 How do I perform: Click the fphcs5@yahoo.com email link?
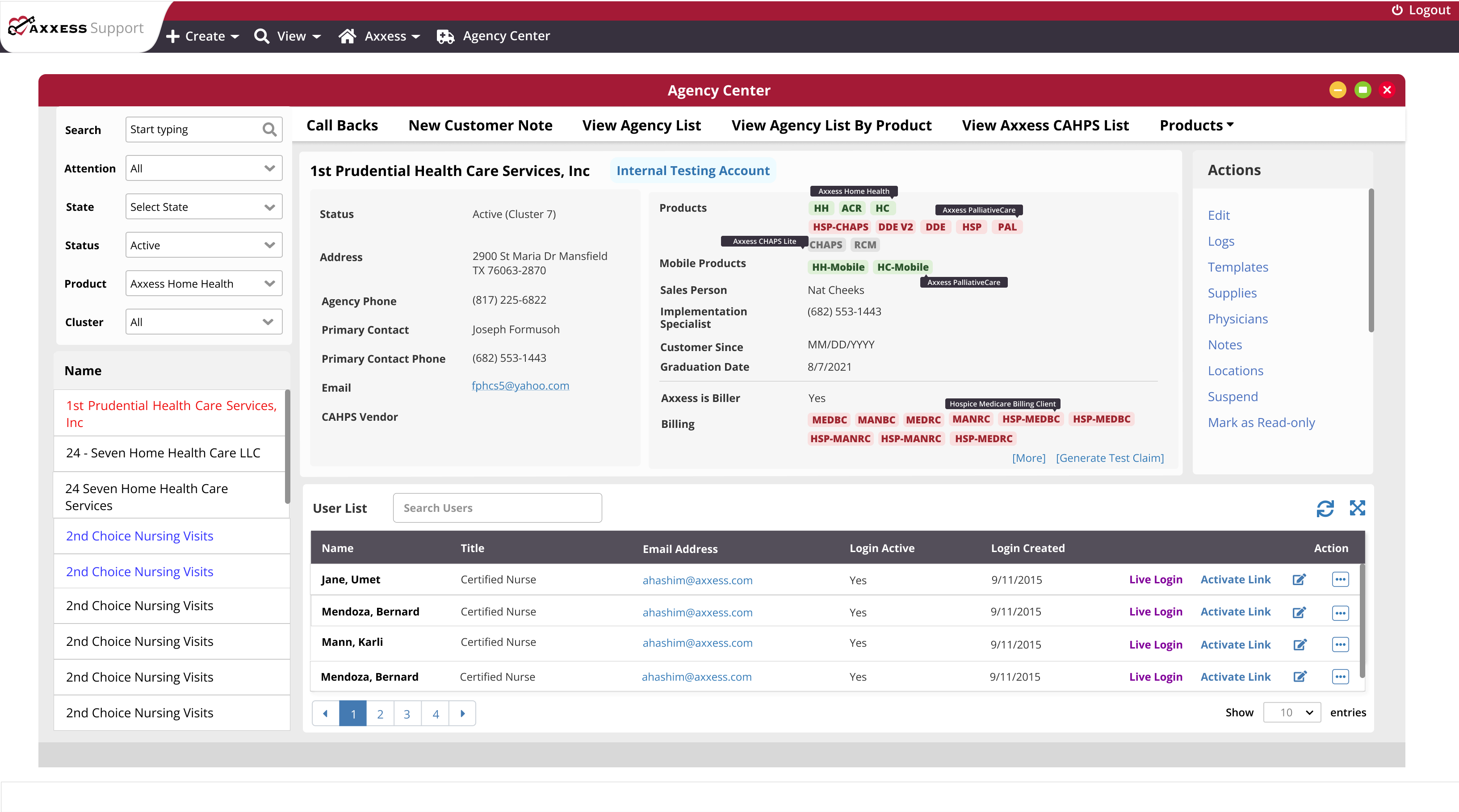click(x=520, y=385)
